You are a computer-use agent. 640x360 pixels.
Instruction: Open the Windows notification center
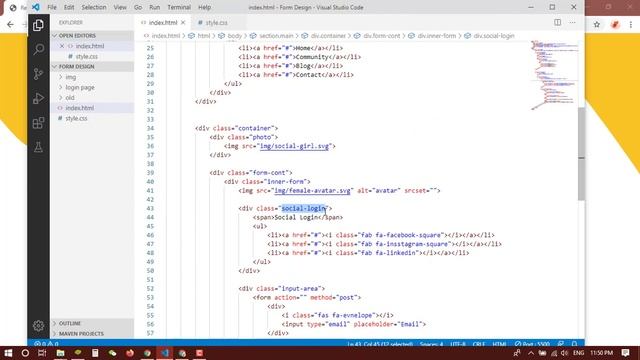coord(626,353)
